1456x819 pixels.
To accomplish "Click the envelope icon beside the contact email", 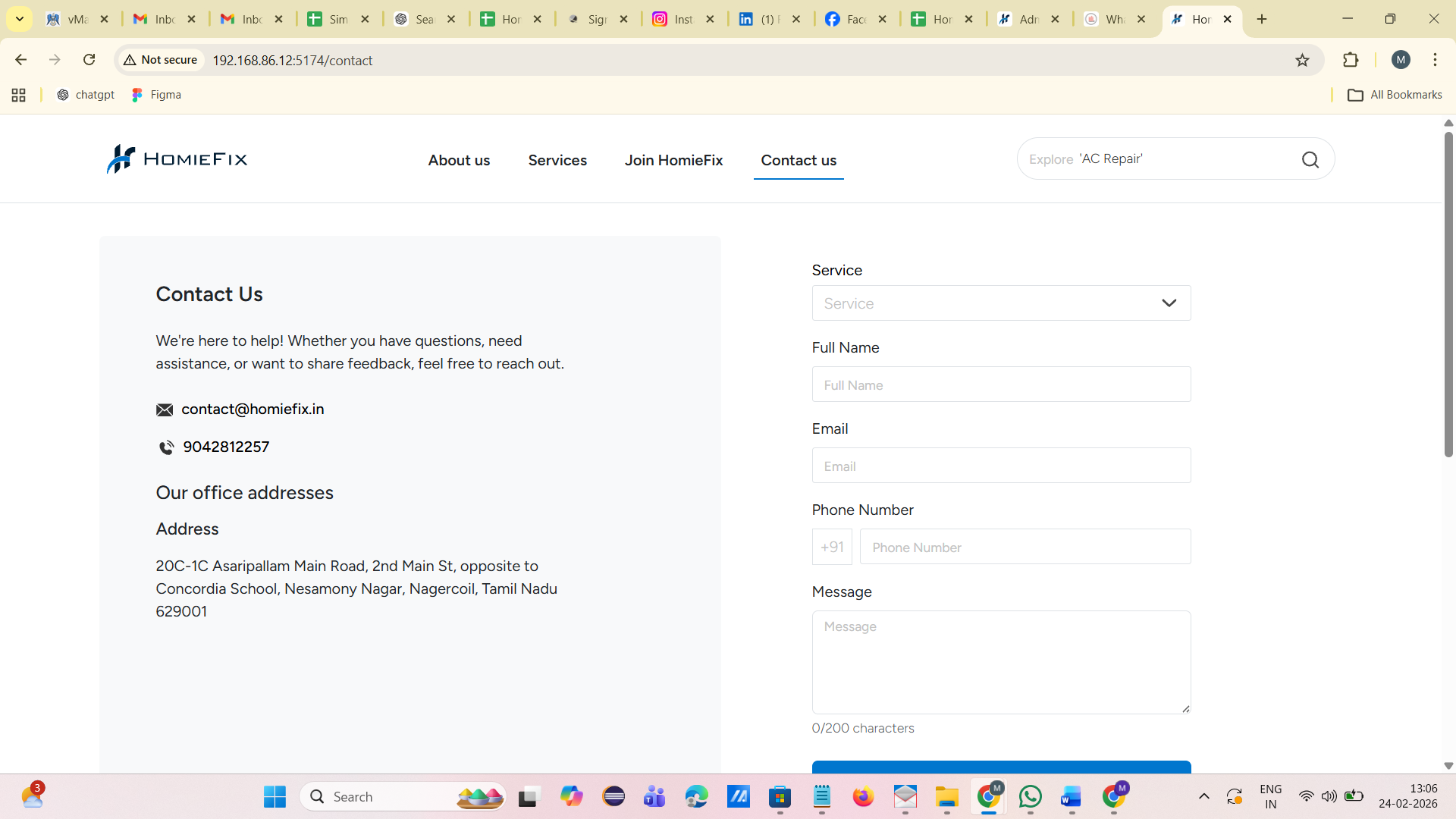I will (165, 410).
